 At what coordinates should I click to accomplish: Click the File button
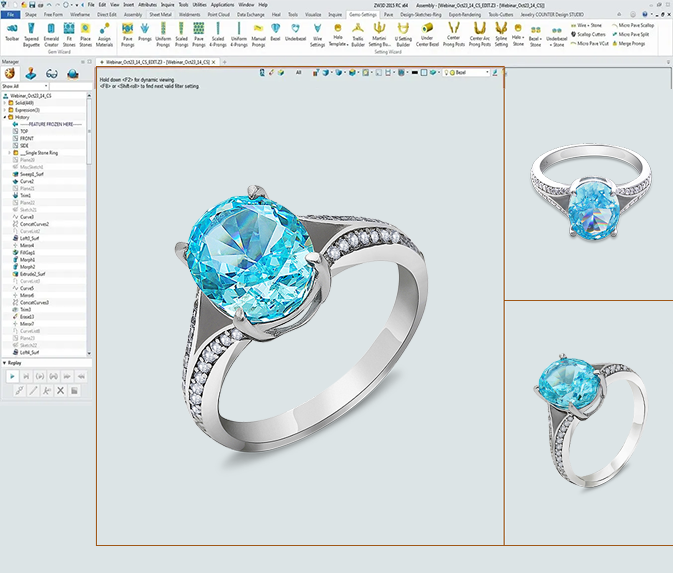pyautogui.click(x=11, y=15)
